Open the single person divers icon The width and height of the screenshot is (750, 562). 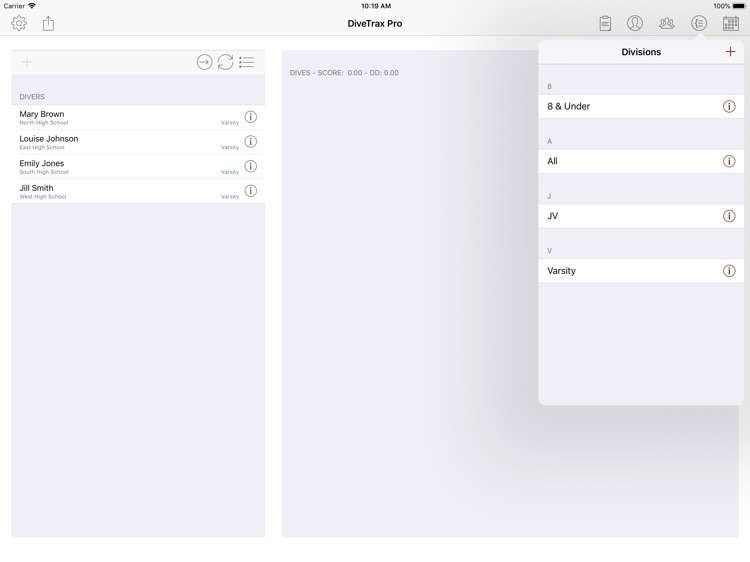[635, 23]
